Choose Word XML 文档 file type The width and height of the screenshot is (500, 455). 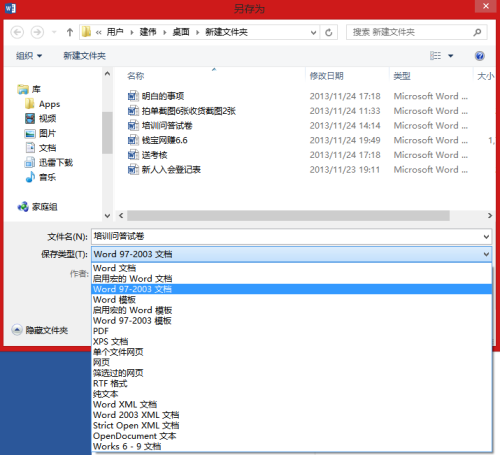click(x=292, y=405)
